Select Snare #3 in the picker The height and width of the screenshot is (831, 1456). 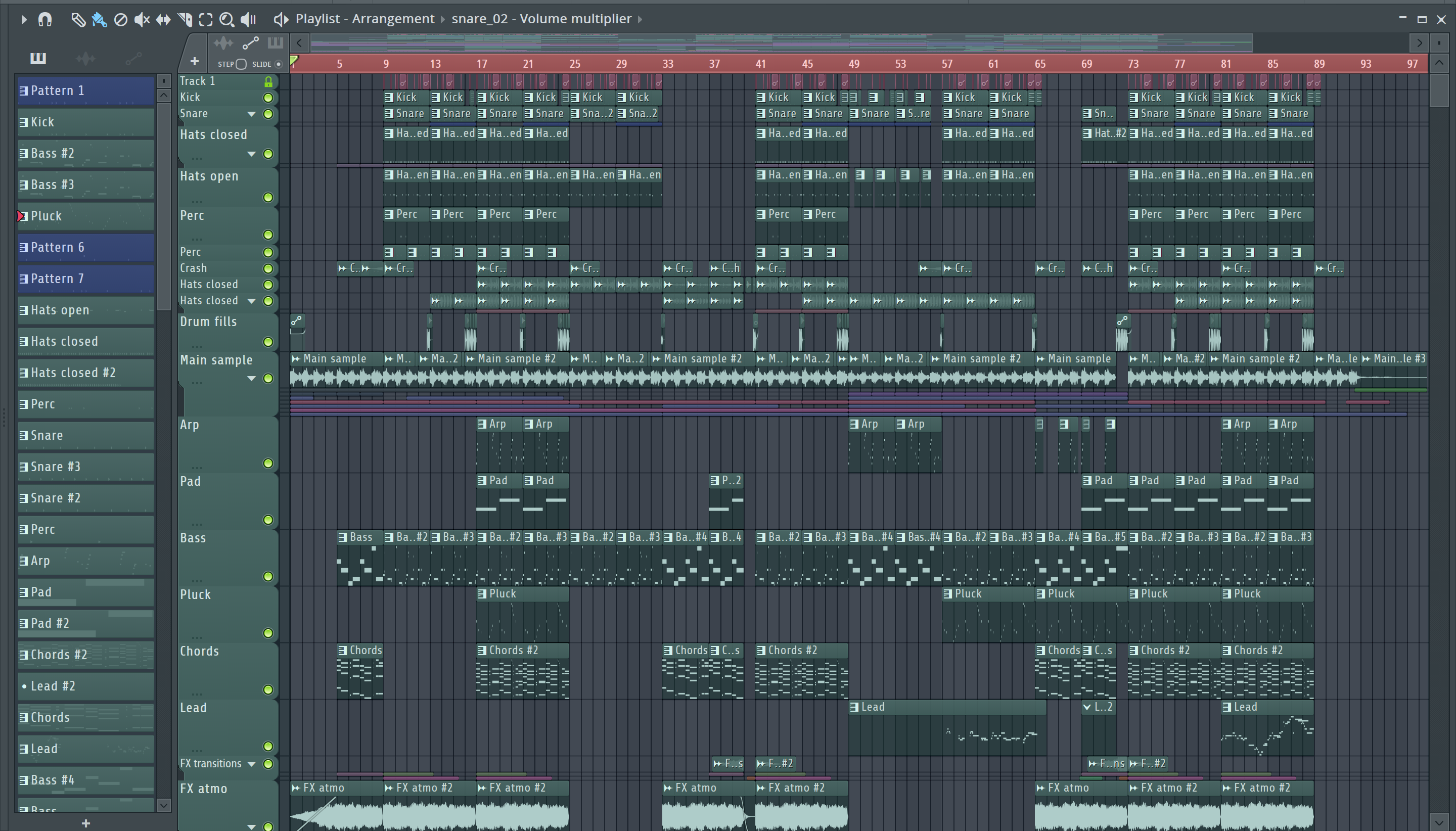tap(85, 467)
